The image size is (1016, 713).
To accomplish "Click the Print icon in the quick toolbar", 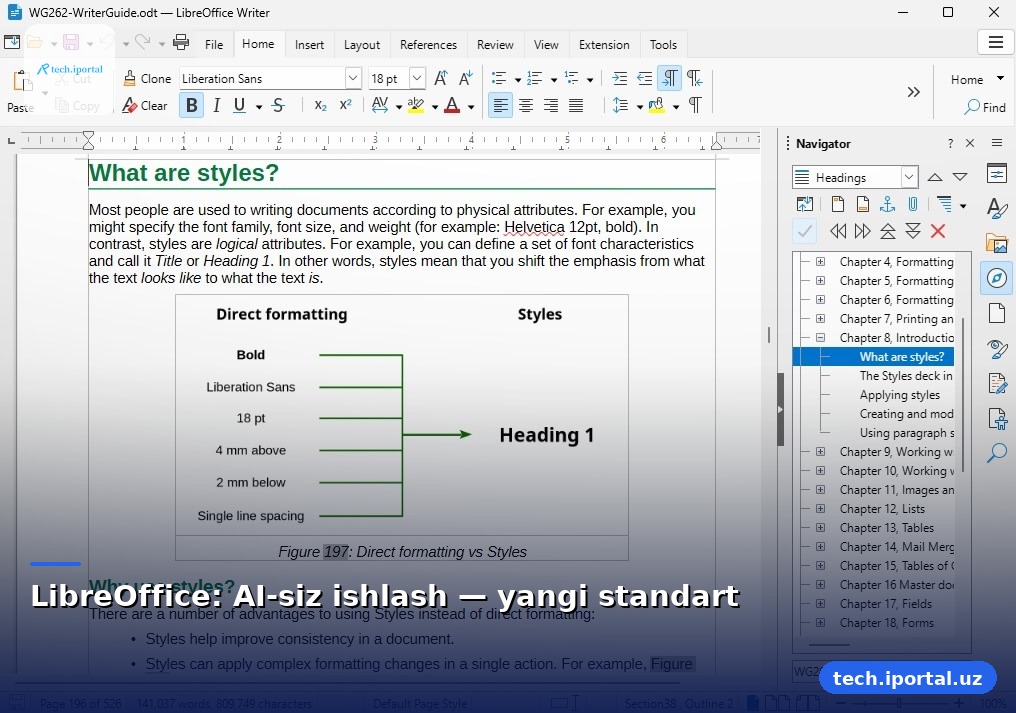I will click(x=181, y=43).
